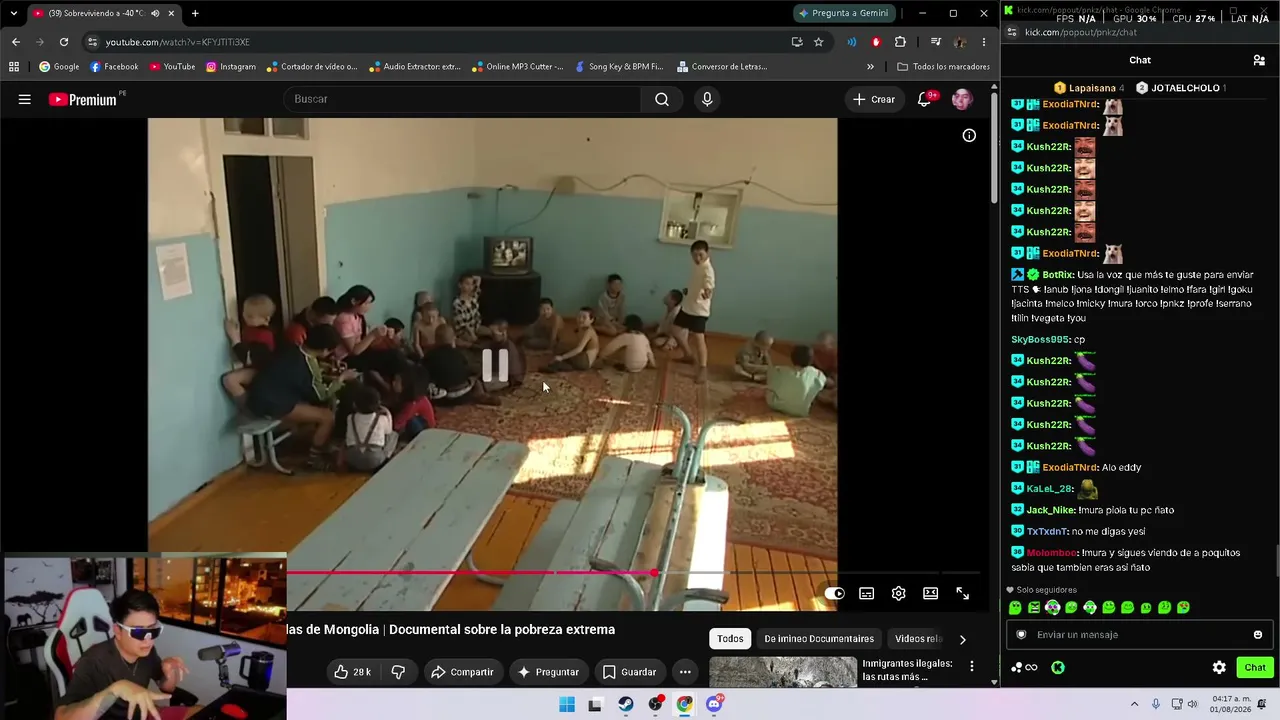This screenshot has height=720, width=1280.
Task: Click the 'Pregunta a Gemini' button
Action: tap(843, 13)
